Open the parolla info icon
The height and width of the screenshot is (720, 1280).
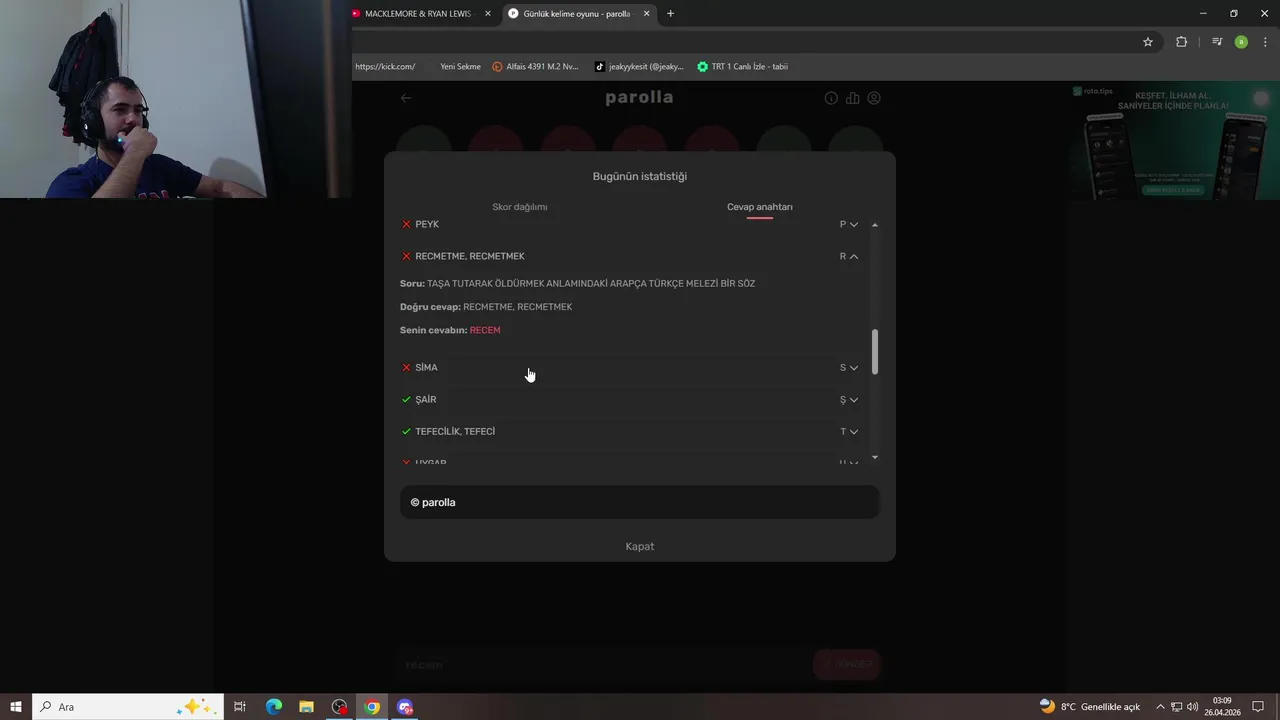(x=831, y=98)
